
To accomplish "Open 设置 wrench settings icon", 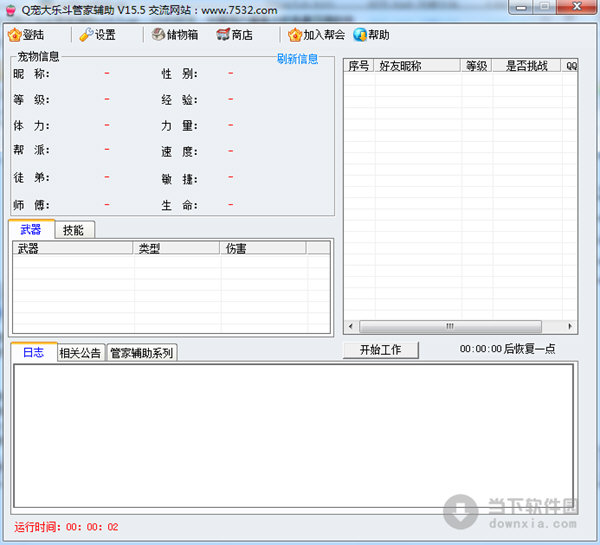I will point(86,35).
